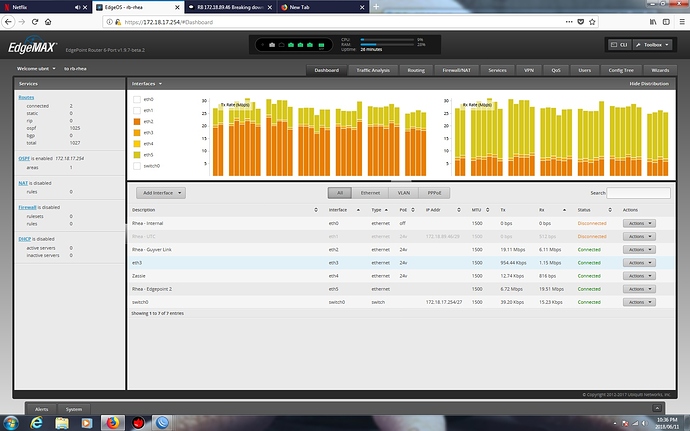690x431 pixels.
Task: Filter interfaces by VLAN button
Action: click(405, 192)
